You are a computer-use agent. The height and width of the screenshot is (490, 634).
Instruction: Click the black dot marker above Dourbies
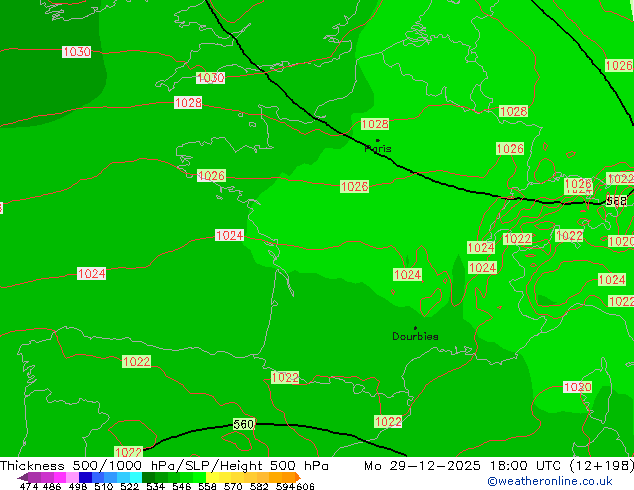415,328
